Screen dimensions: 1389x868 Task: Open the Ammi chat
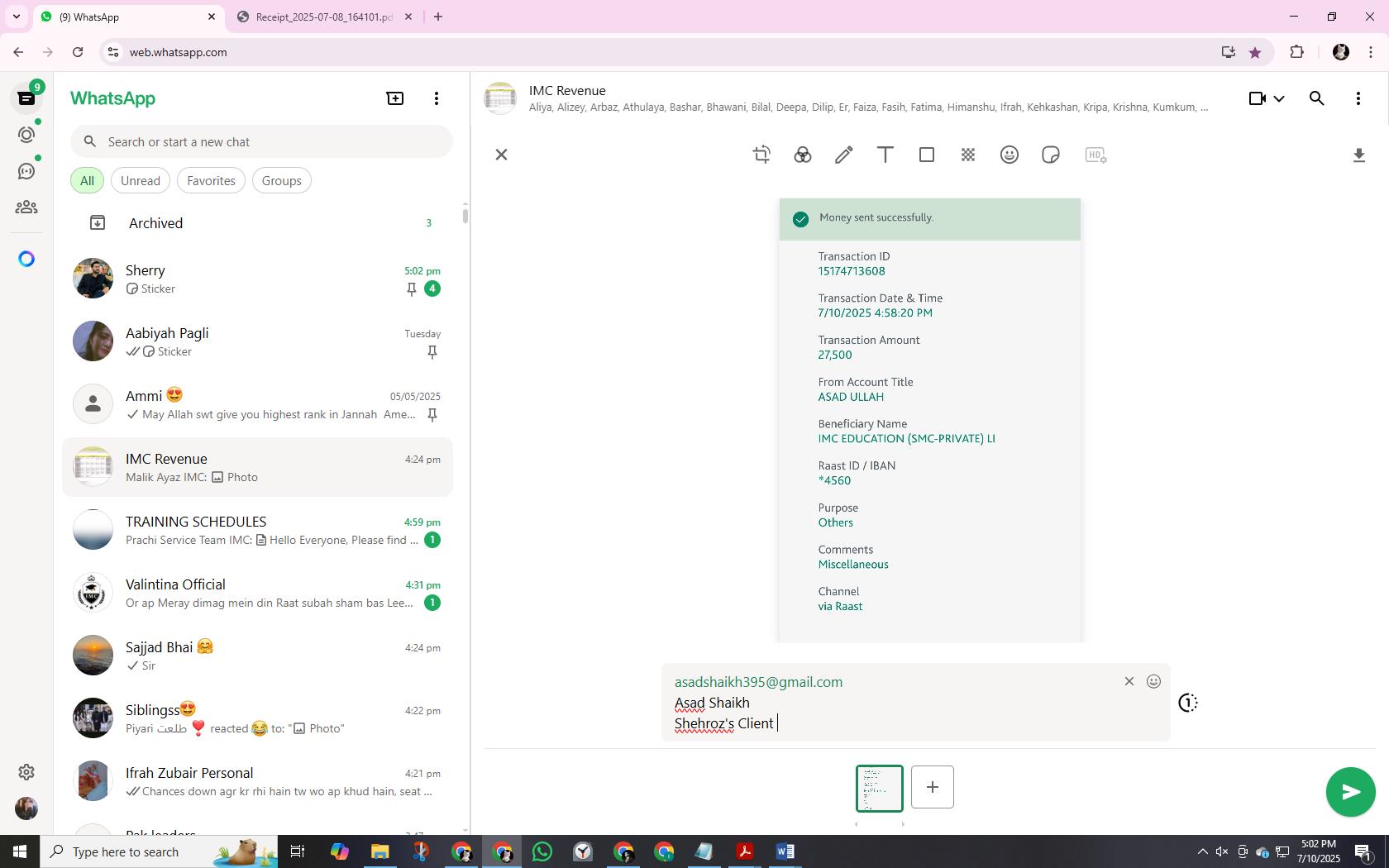(x=257, y=405)
